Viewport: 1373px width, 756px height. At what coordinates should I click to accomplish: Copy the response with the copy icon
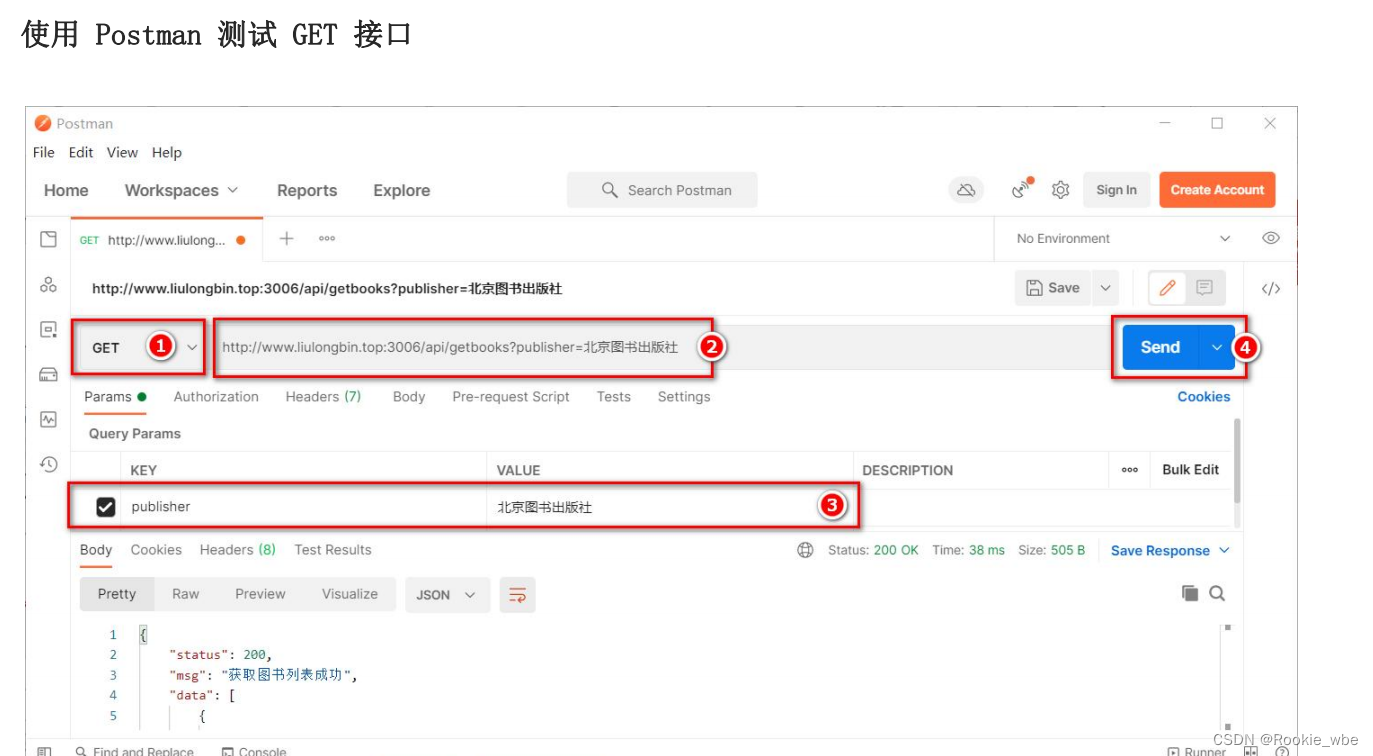1190,593
